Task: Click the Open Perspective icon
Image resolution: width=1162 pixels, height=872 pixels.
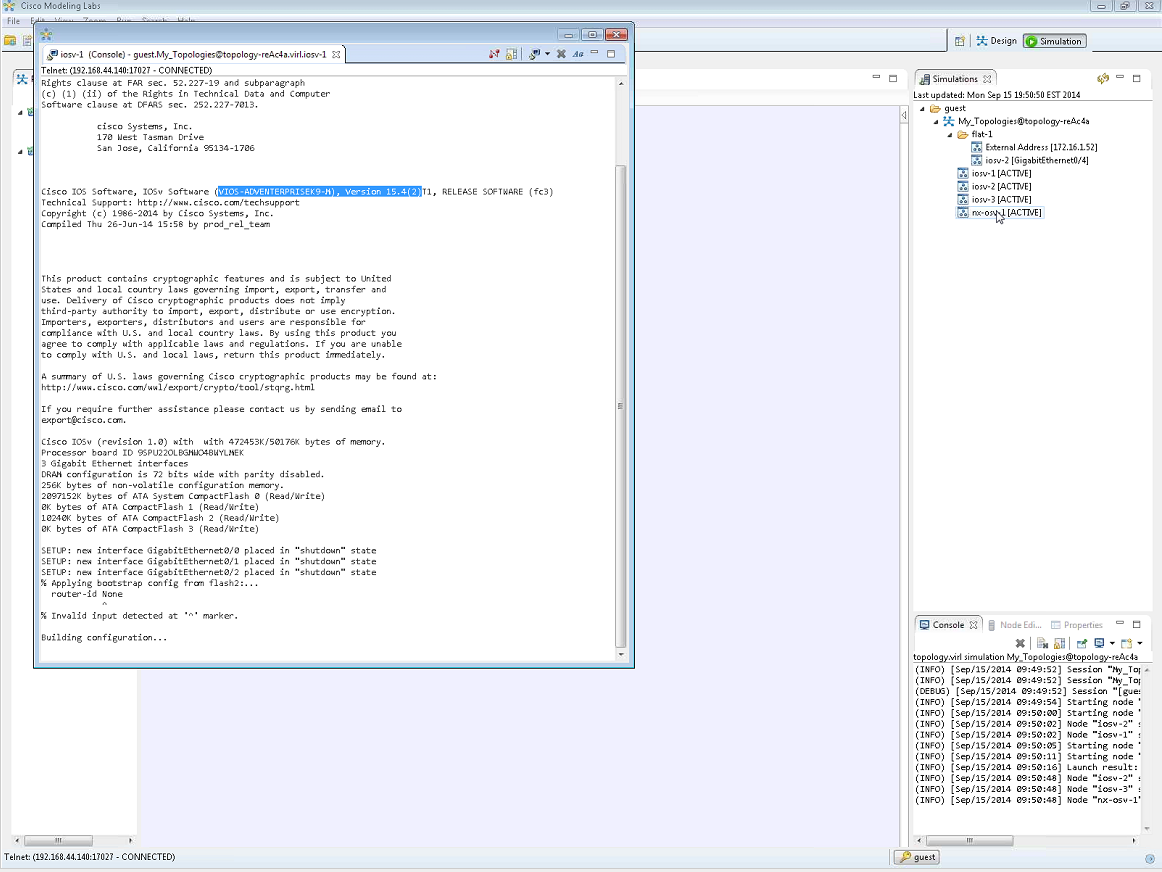Action: point(960,41)
